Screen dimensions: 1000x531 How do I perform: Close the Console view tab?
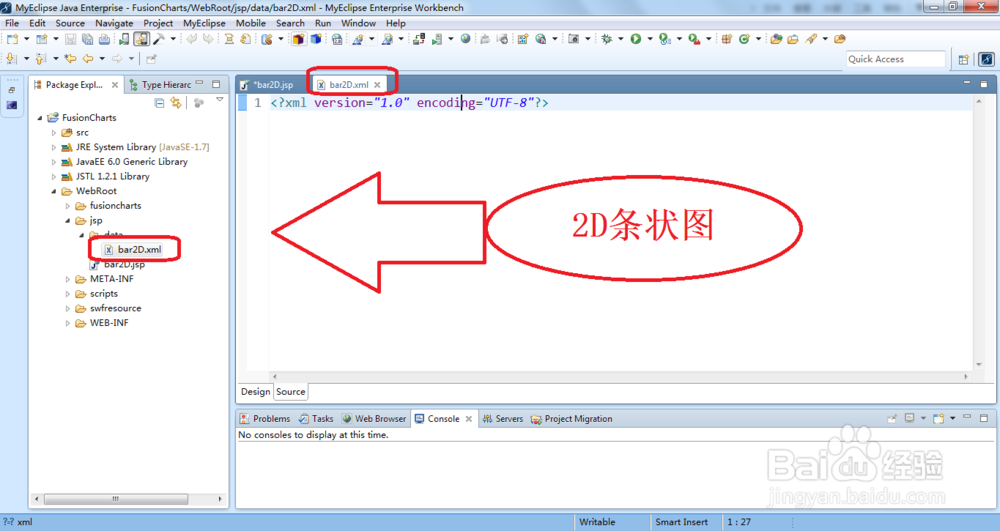[469, 419]
